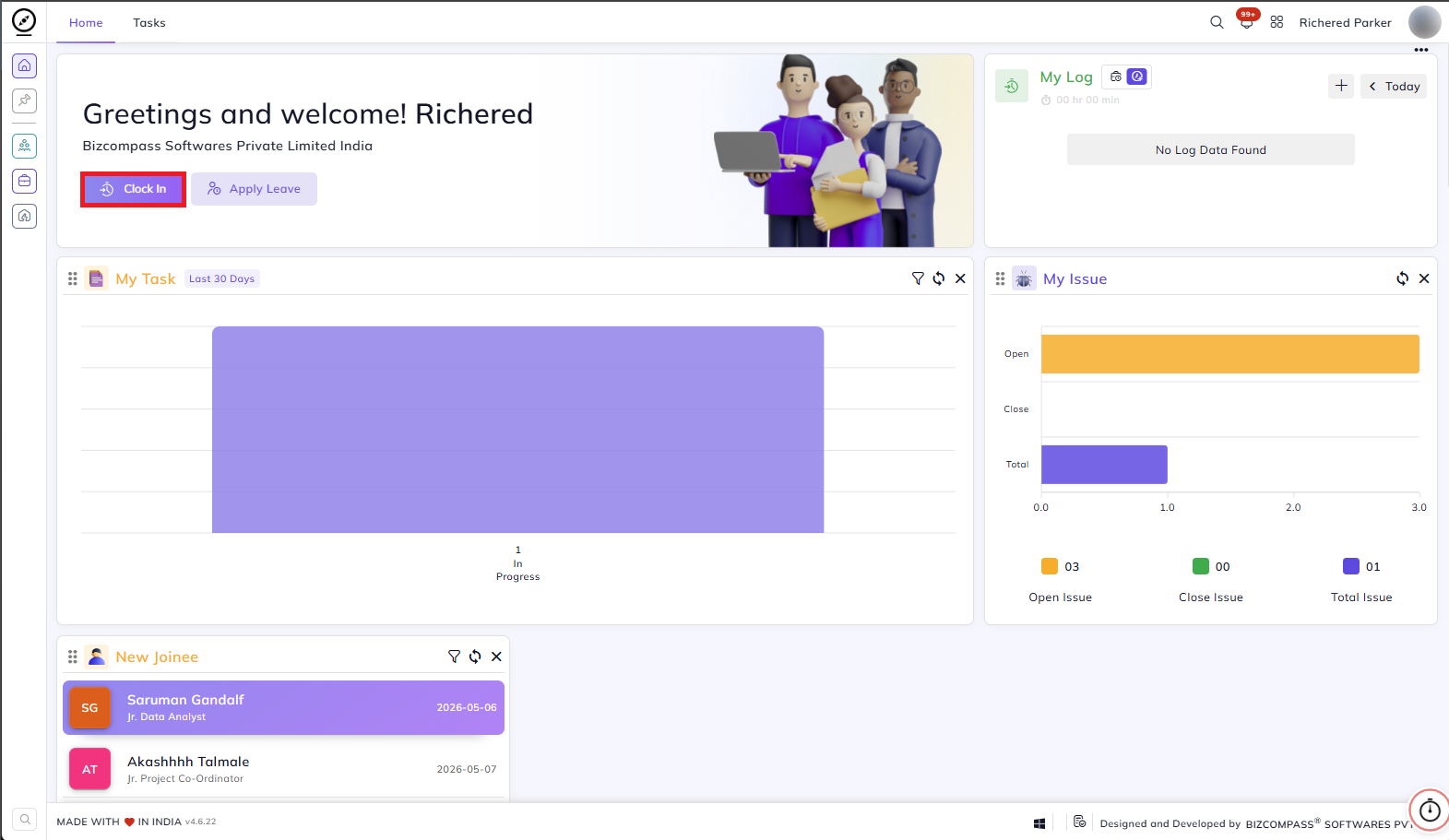1449x840 pixels.
Task: Open the apps grid icon
Action: [x=1277, y=22]
